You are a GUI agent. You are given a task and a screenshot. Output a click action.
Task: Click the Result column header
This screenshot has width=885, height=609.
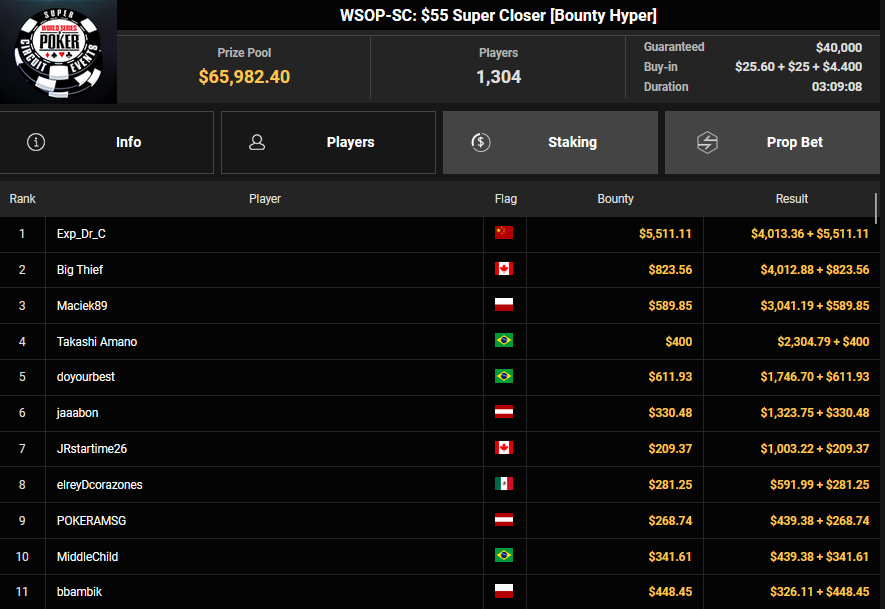tap(791, 199)
